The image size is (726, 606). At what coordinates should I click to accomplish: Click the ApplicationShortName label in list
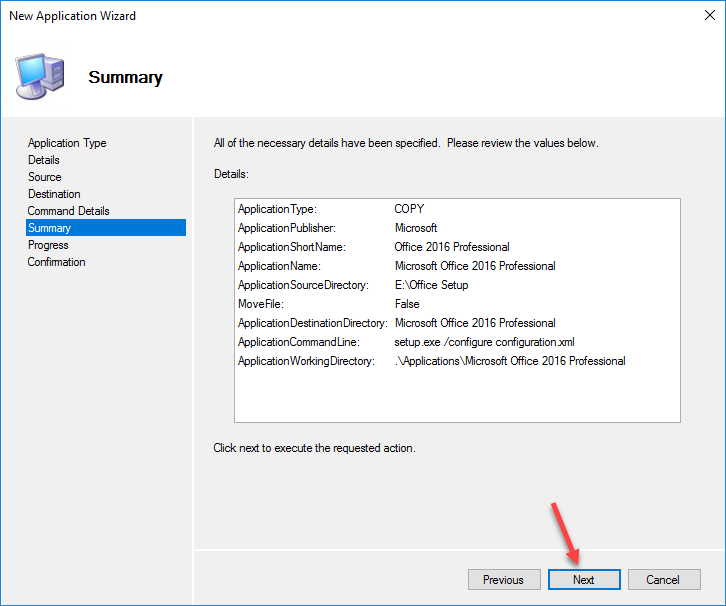click(x=291, y=247)
